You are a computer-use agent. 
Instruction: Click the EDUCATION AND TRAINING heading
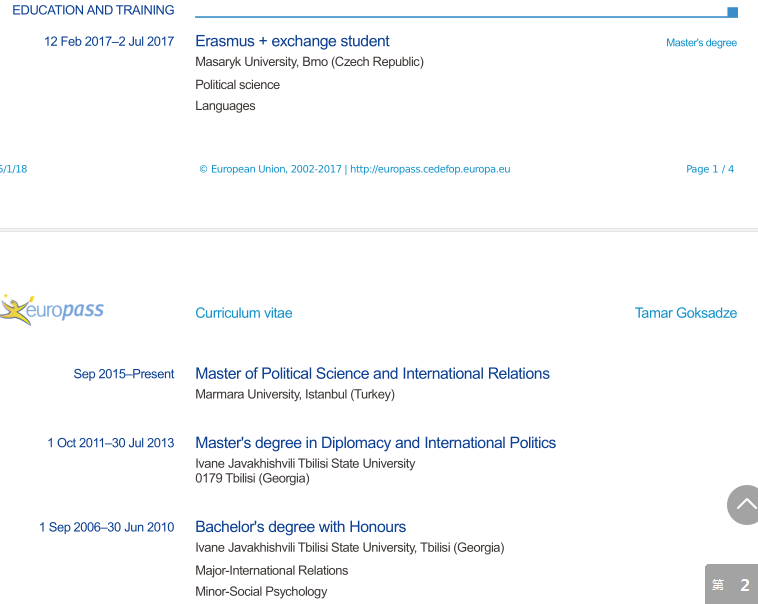tap(93, 10)
